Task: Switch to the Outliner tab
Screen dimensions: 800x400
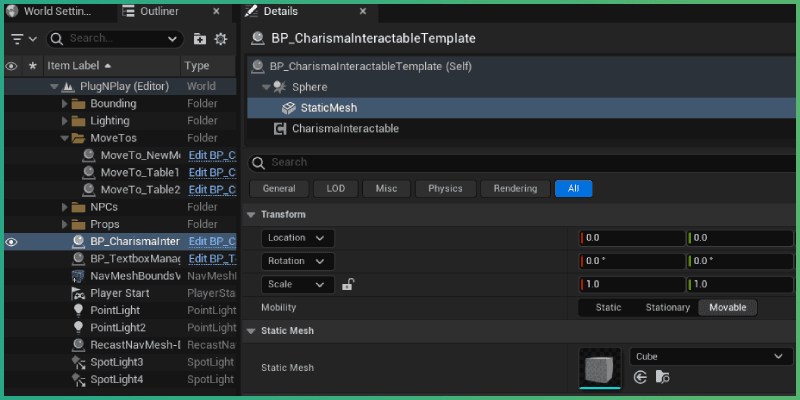Action: click(158, 11)
